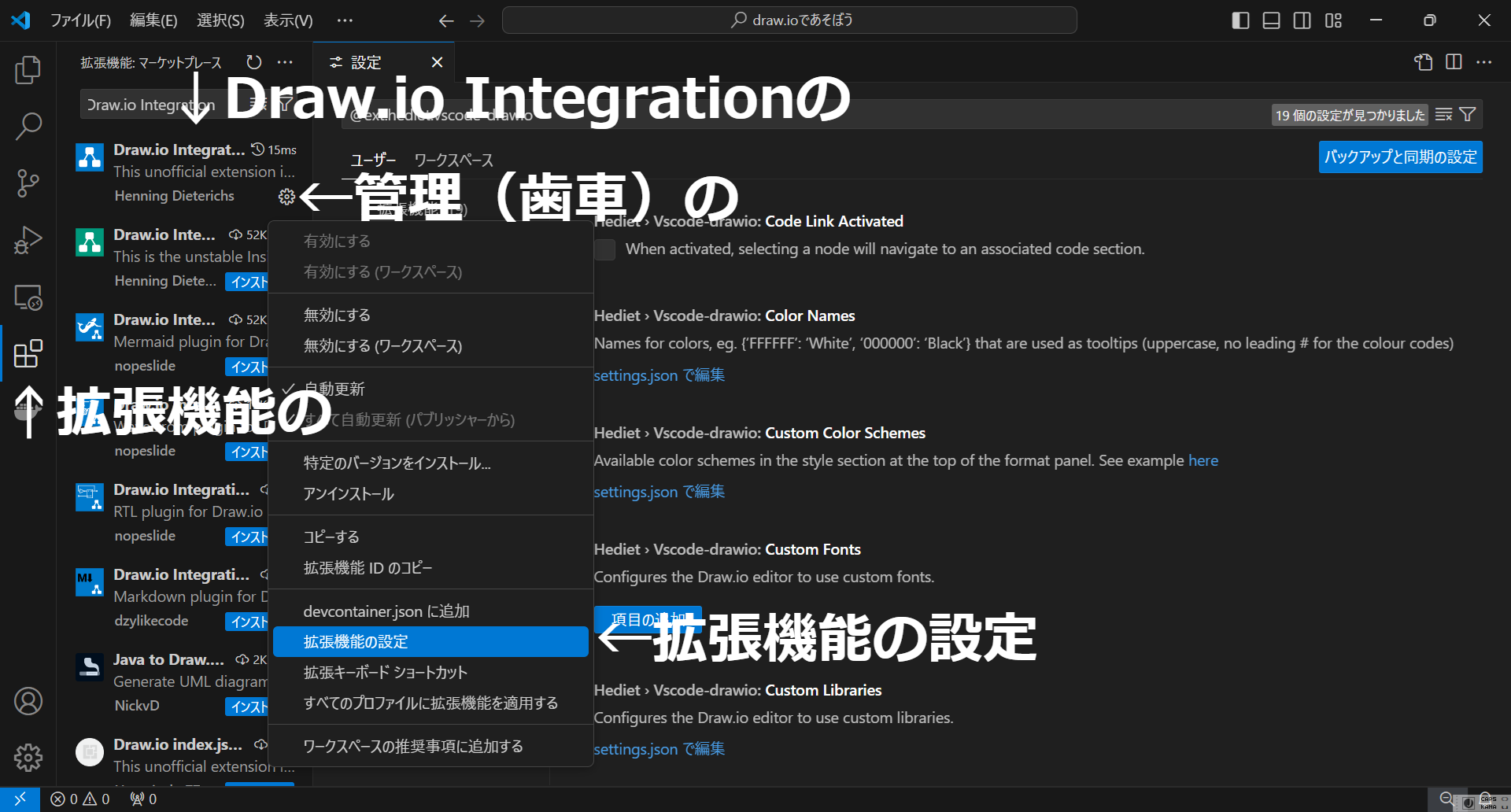Toggle 自動更新 in the extension context menu
Image resolution: width=1511 pixels, height=812 pixels.
[334, 388]
